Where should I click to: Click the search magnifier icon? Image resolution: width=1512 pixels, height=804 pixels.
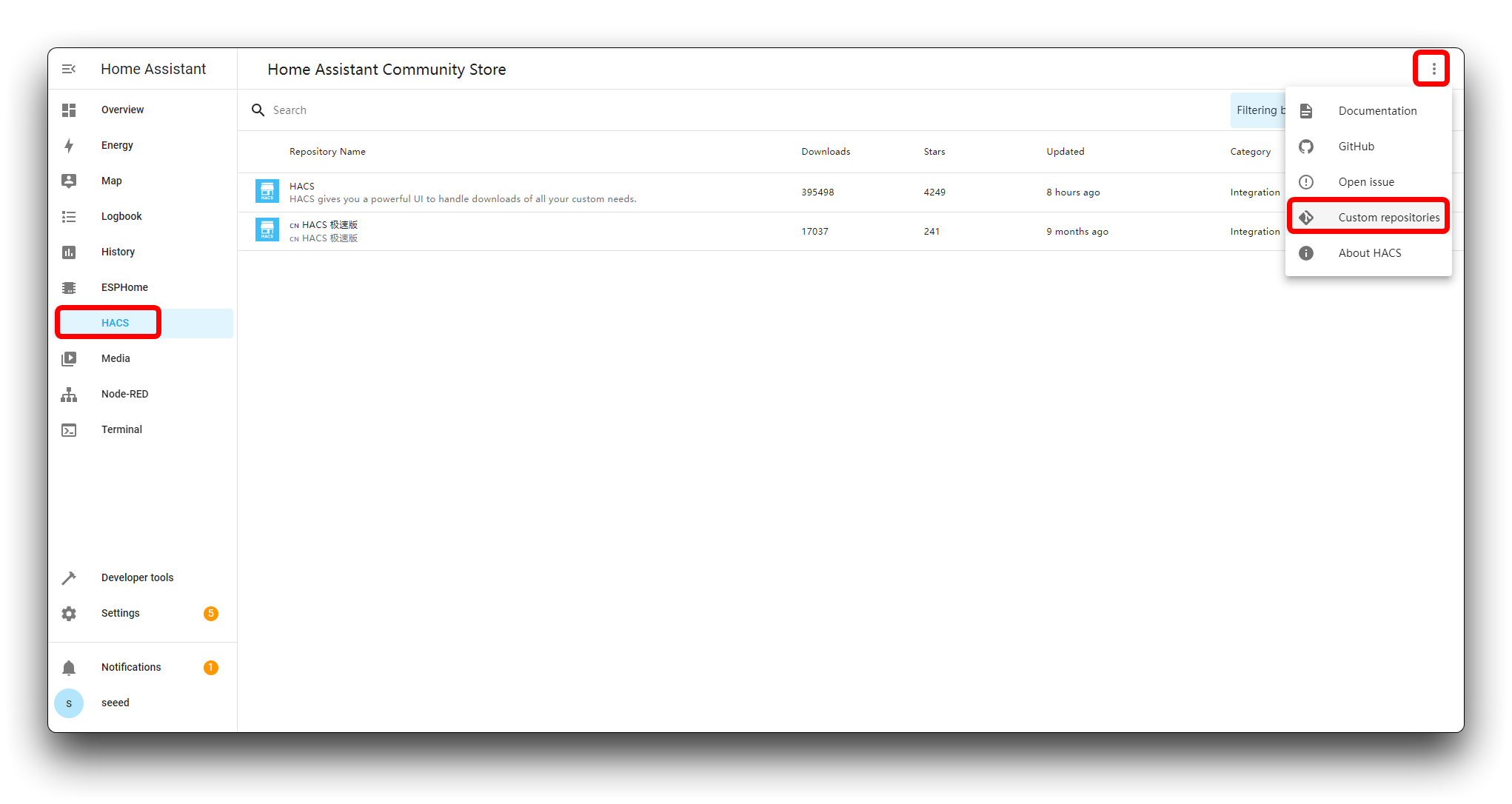coord(258,110)
